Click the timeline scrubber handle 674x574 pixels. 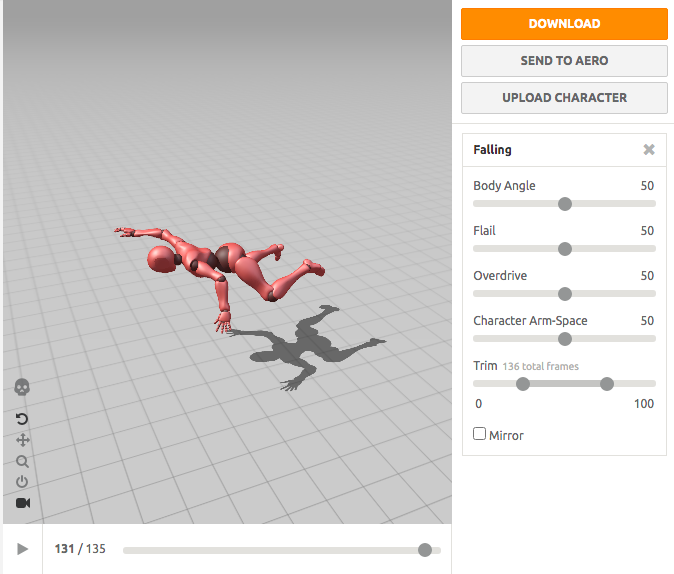[x=425, y=549]
